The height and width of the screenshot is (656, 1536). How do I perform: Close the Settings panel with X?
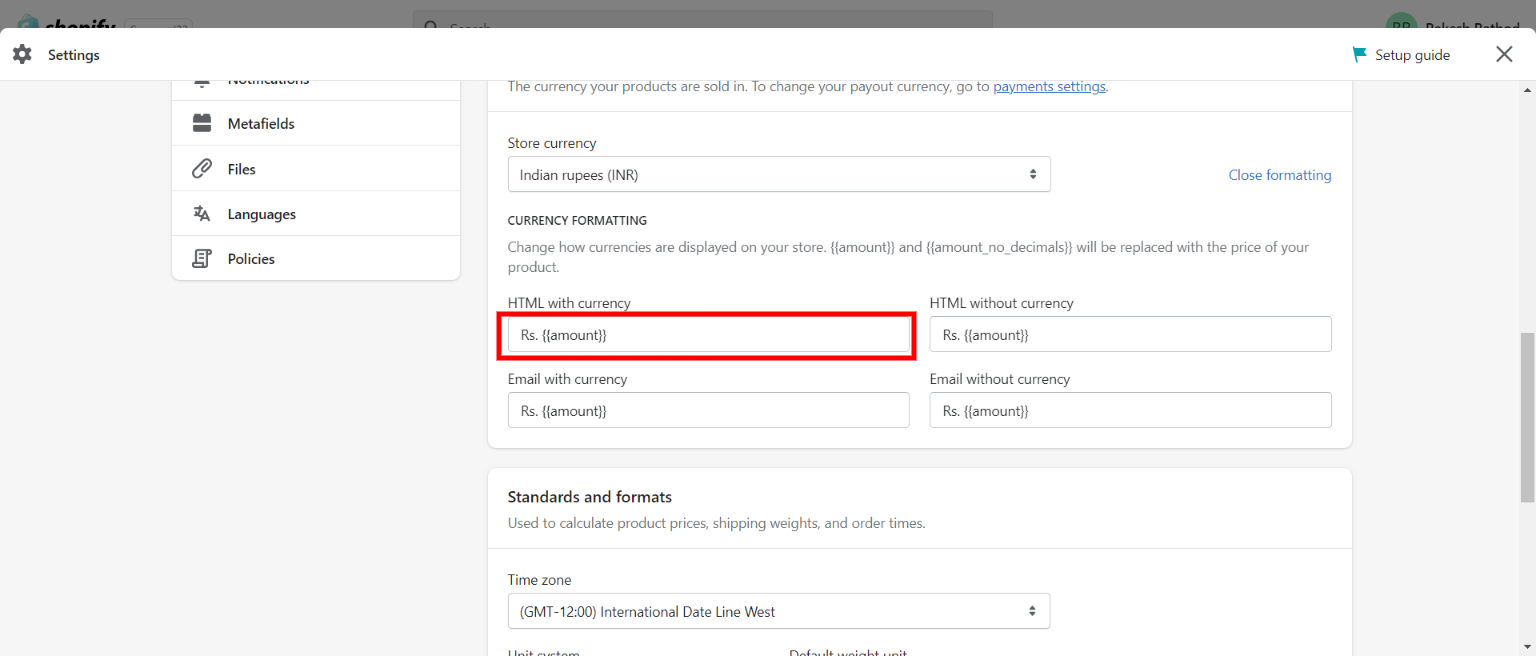[x=1504, y=55]
